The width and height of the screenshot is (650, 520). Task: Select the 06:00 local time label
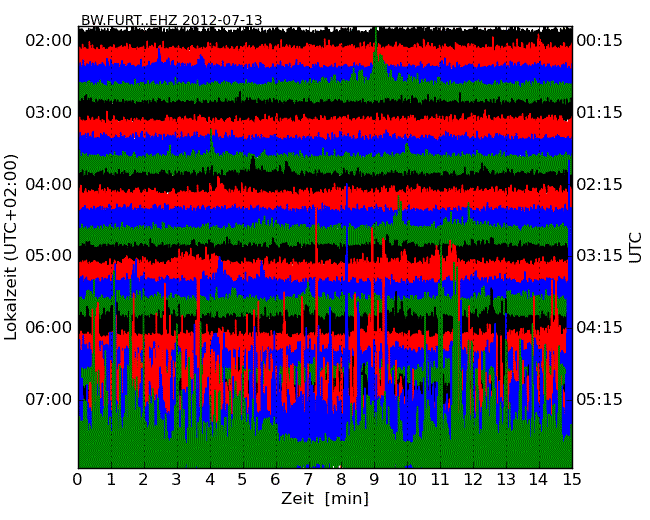point(49,328)
